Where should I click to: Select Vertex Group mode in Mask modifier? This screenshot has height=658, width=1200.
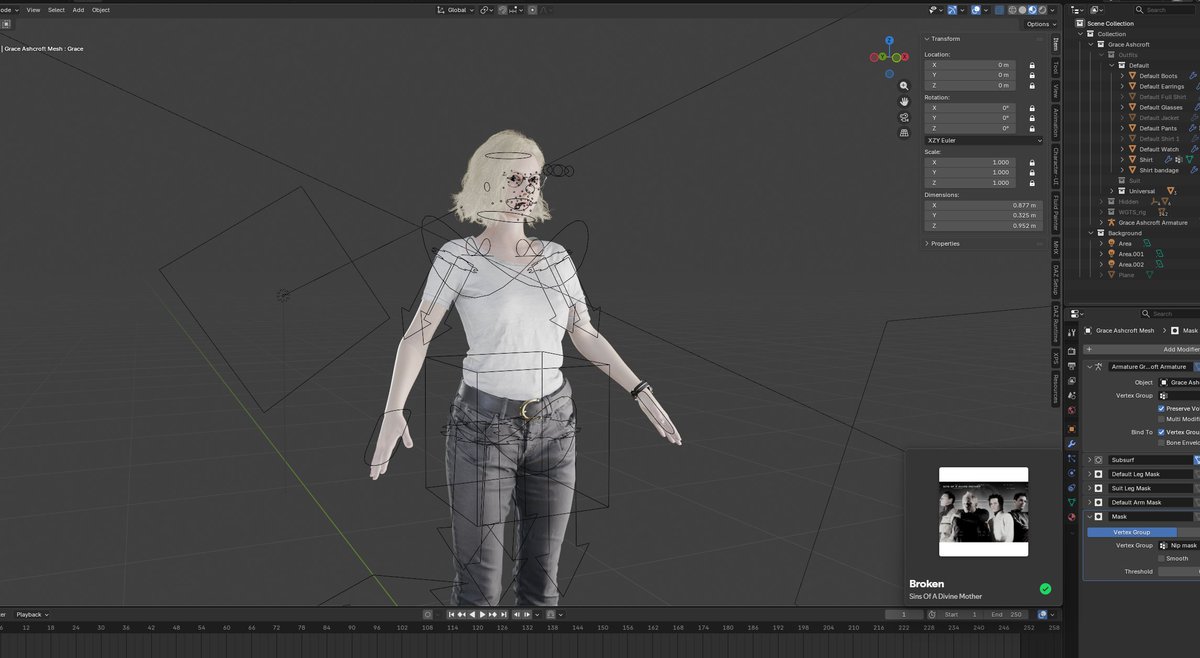pyautogui.click(x=1132, y=532)
